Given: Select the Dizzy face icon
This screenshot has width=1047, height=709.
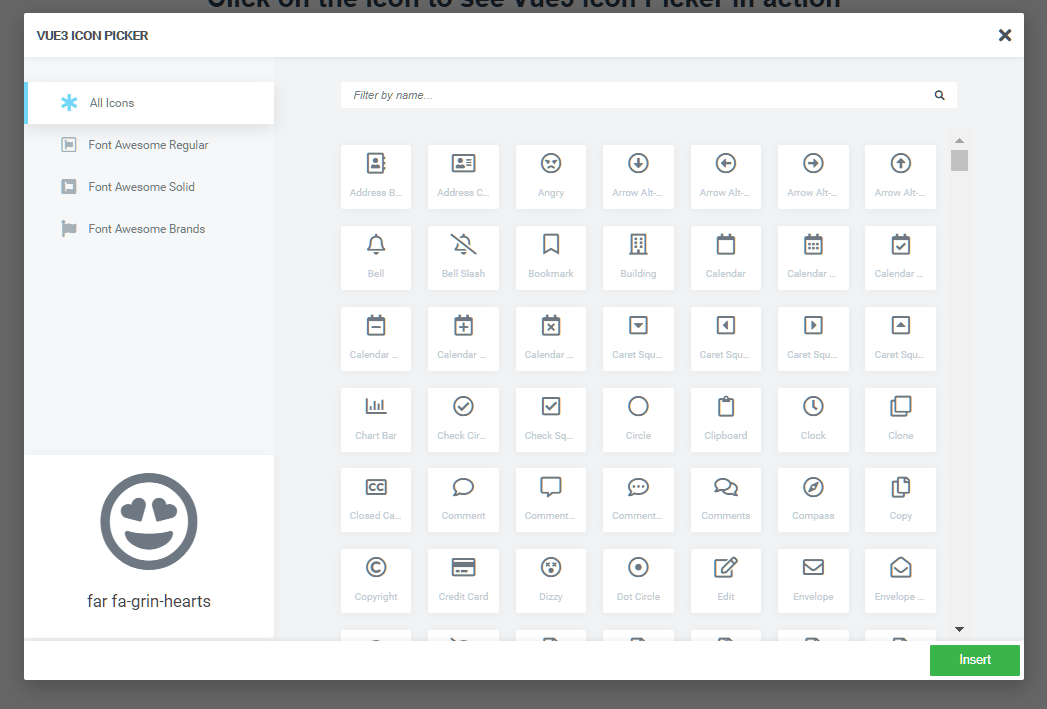Looking at the screenshot, I should coord(550,580).
